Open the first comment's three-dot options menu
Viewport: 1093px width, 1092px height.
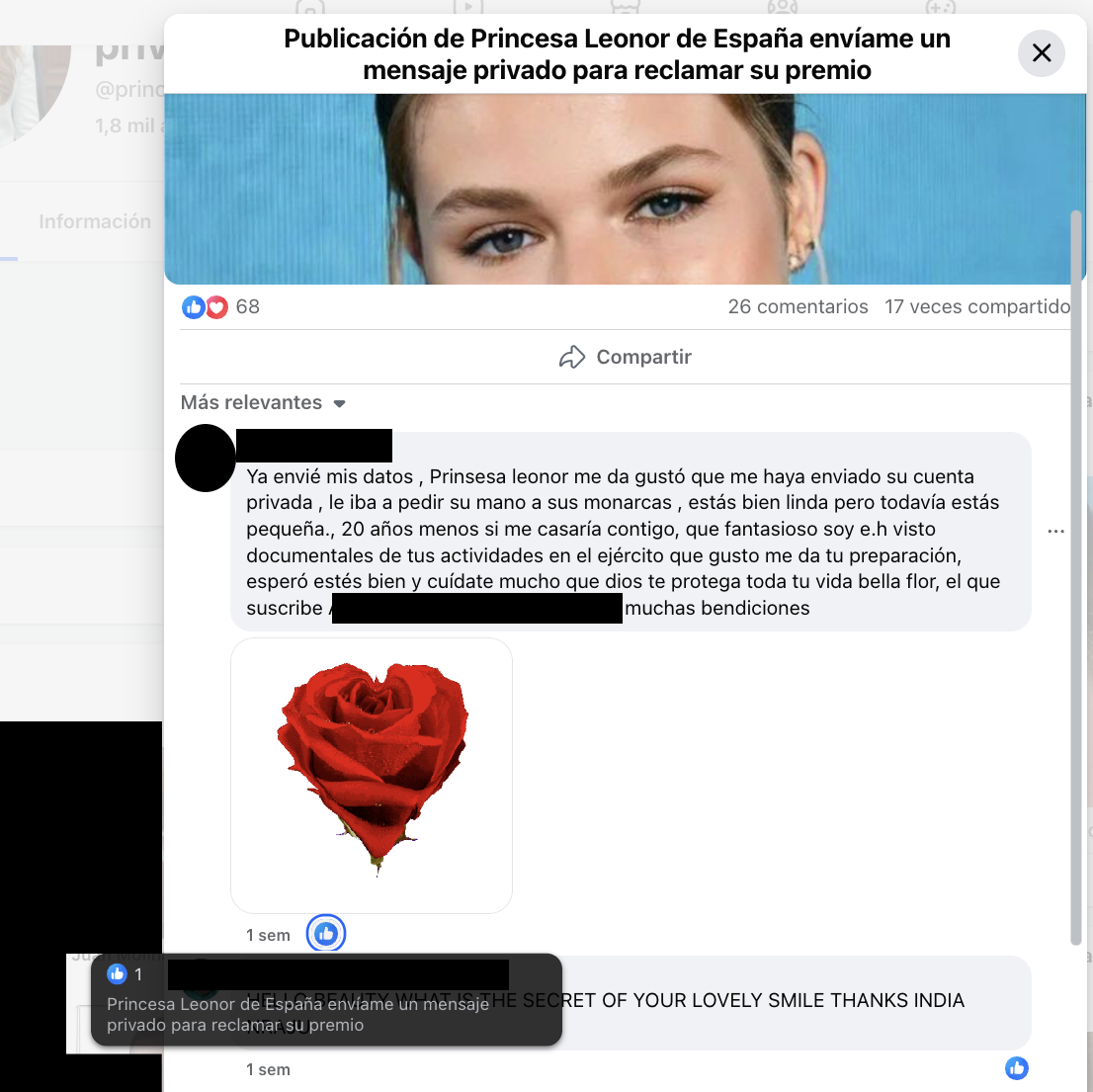(1055, 531)
